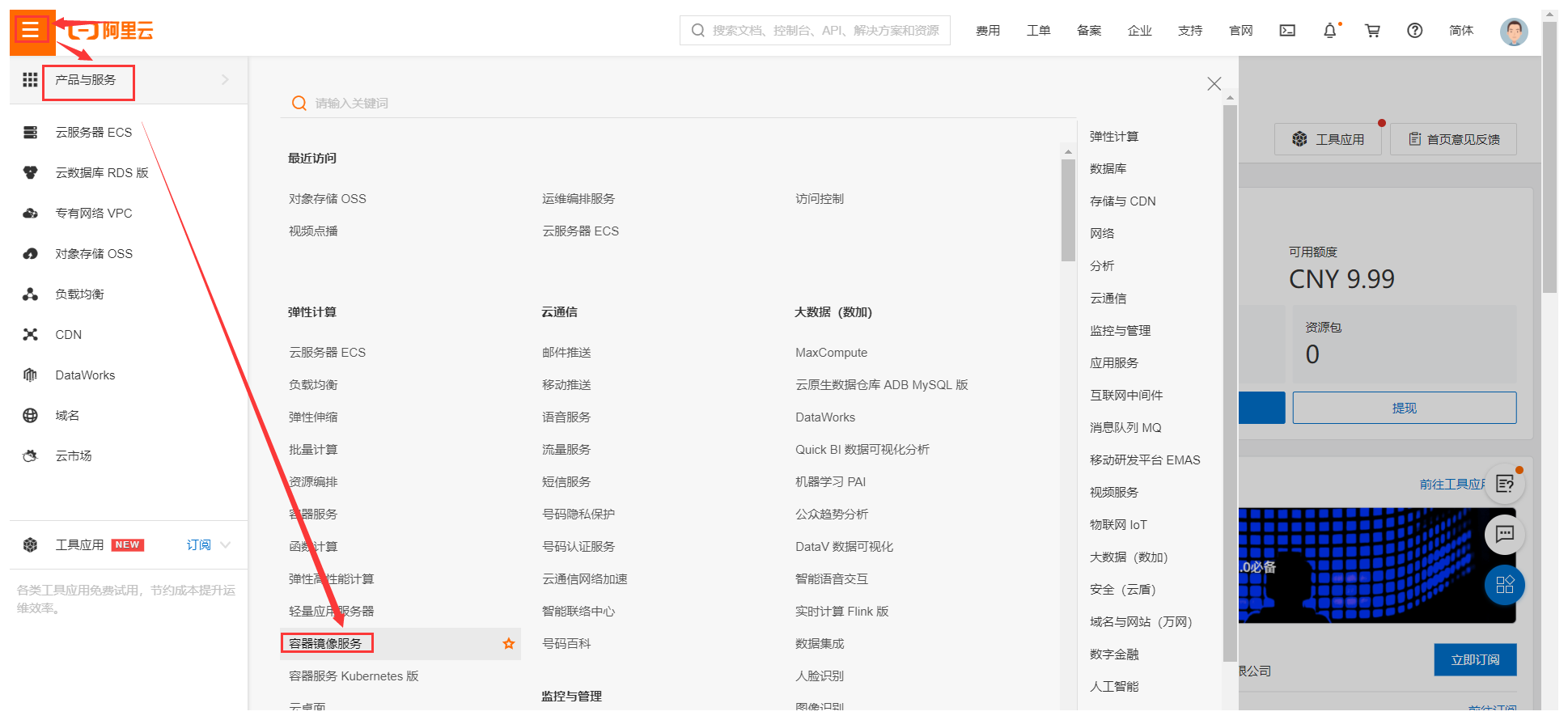
Task: Open 邮件推送 link
Action: (566, 352)
